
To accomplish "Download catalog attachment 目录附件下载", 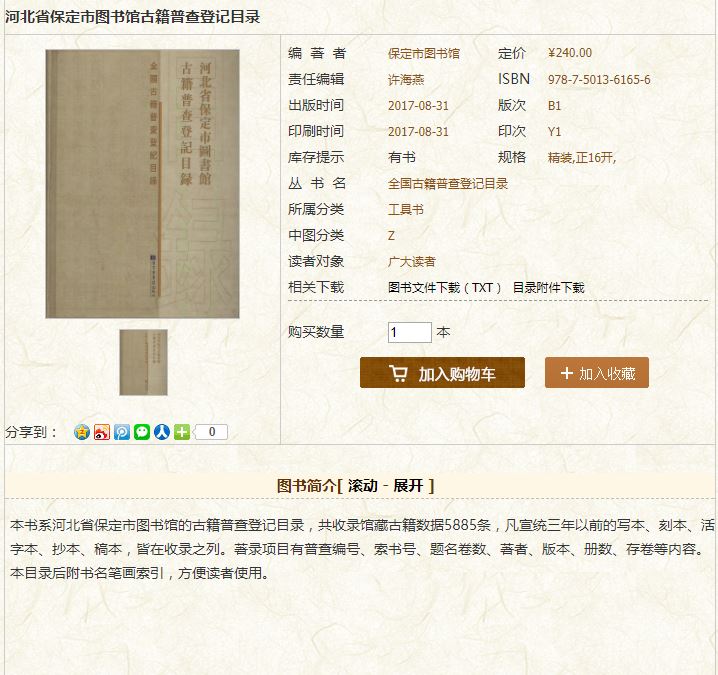I will (548, 288).
